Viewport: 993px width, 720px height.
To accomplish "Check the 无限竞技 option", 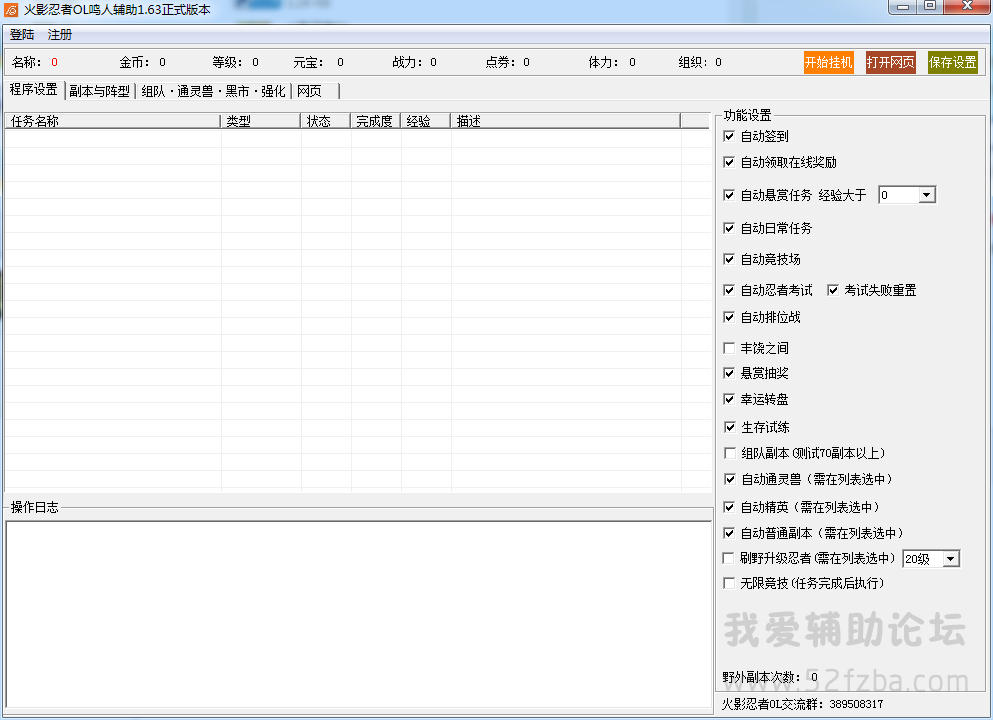I will (x=729, y=583).
